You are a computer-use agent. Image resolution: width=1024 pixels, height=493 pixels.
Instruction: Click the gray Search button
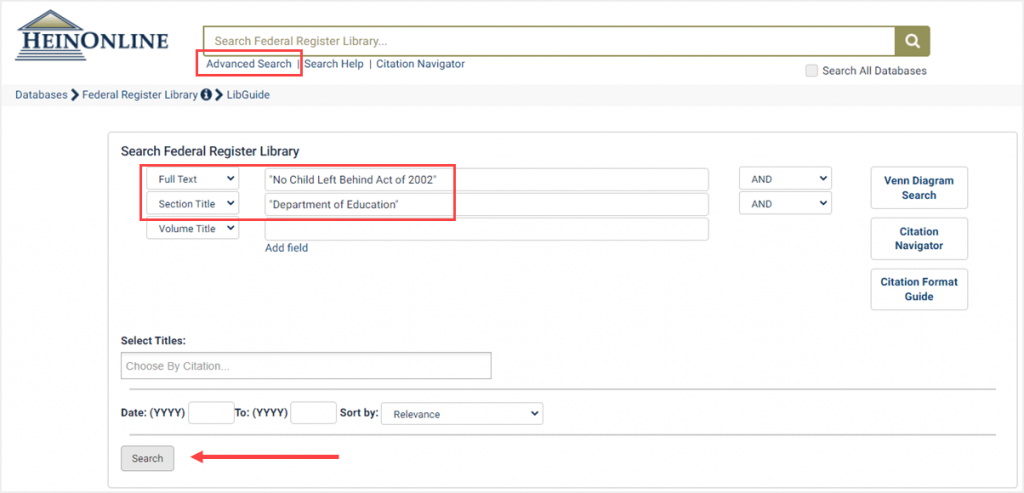148,458
